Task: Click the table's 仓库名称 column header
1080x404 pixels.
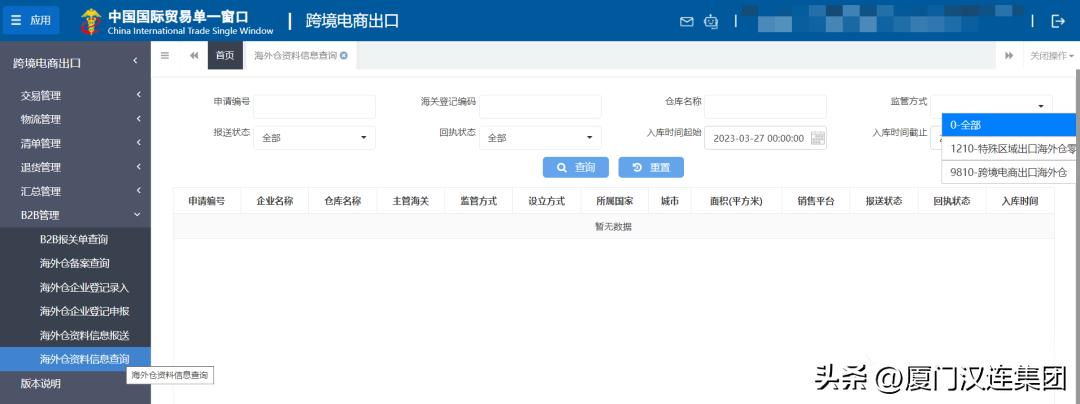Action: point(343,201)
